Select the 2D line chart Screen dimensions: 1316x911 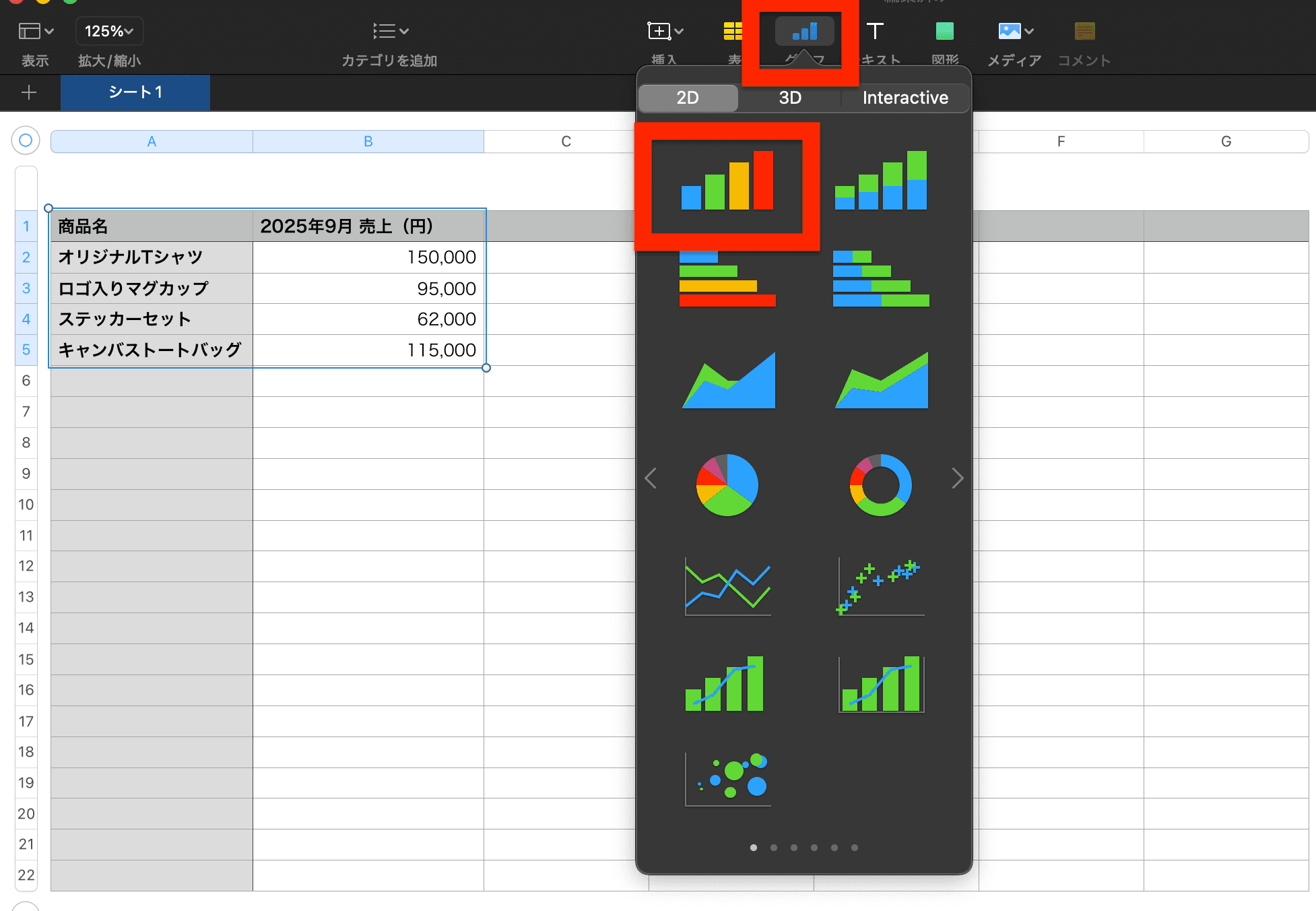click(727, 586)
